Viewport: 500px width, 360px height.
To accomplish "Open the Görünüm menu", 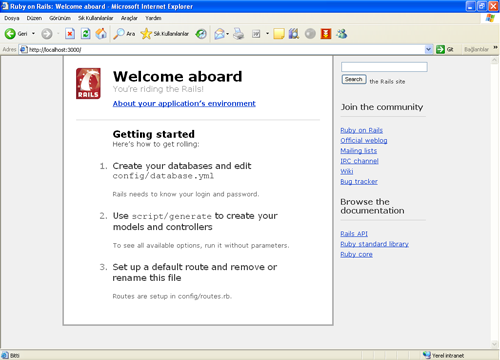I will coord(60,18).
